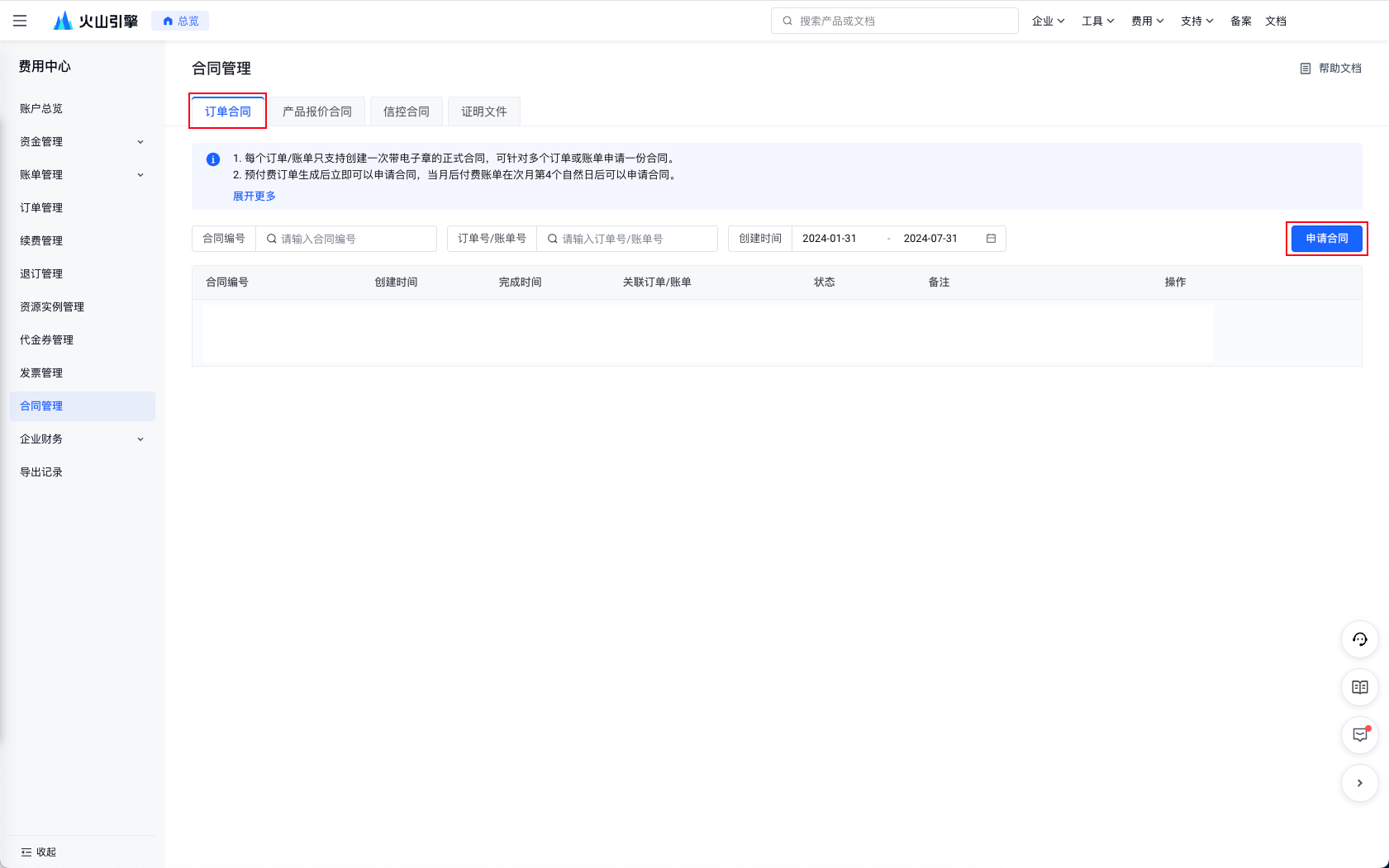Click the right-arrow collapse floating button
The height and width of the screenshot is (868, 1389).
coord(1359,783)
